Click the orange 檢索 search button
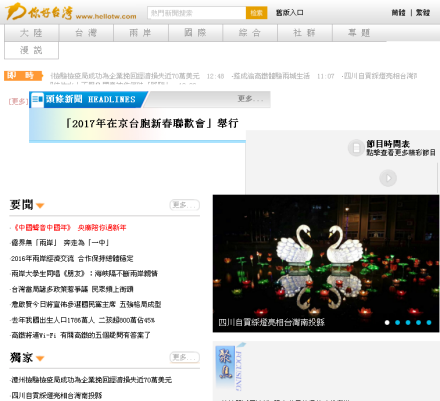Screen dimensions: 440x401 pyautogui.click(x=256, y=13)
